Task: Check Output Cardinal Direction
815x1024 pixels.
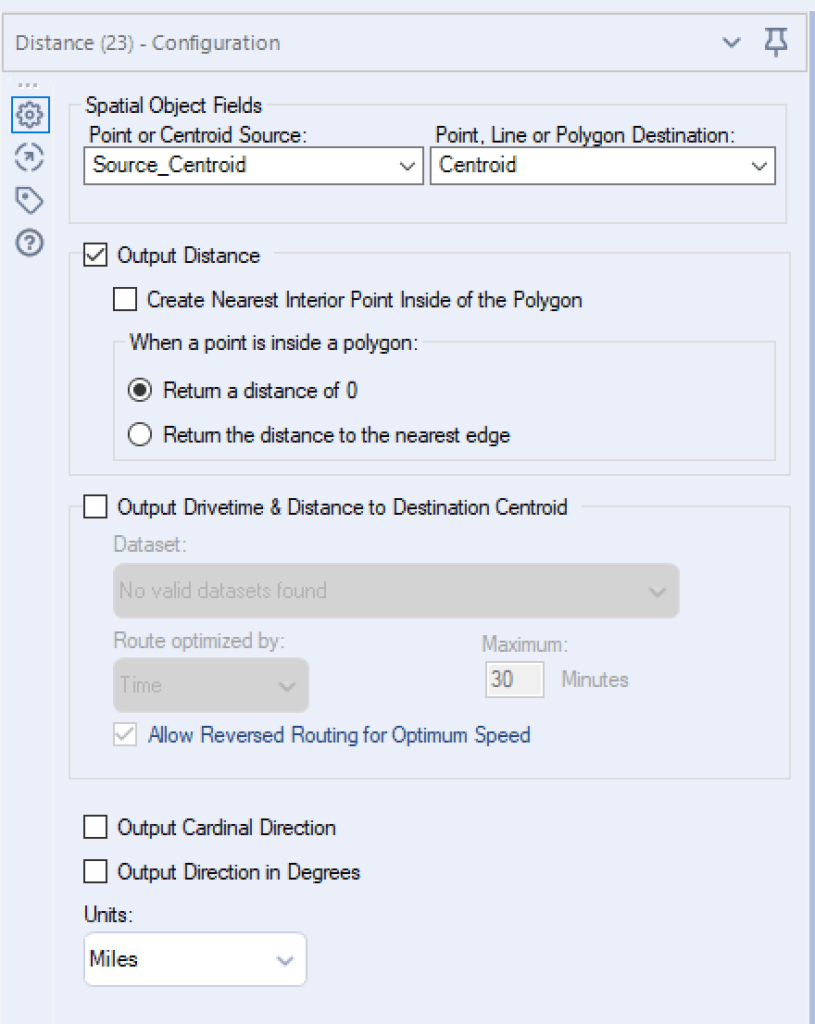Action: pyautogui.click(x=96, y=828)
